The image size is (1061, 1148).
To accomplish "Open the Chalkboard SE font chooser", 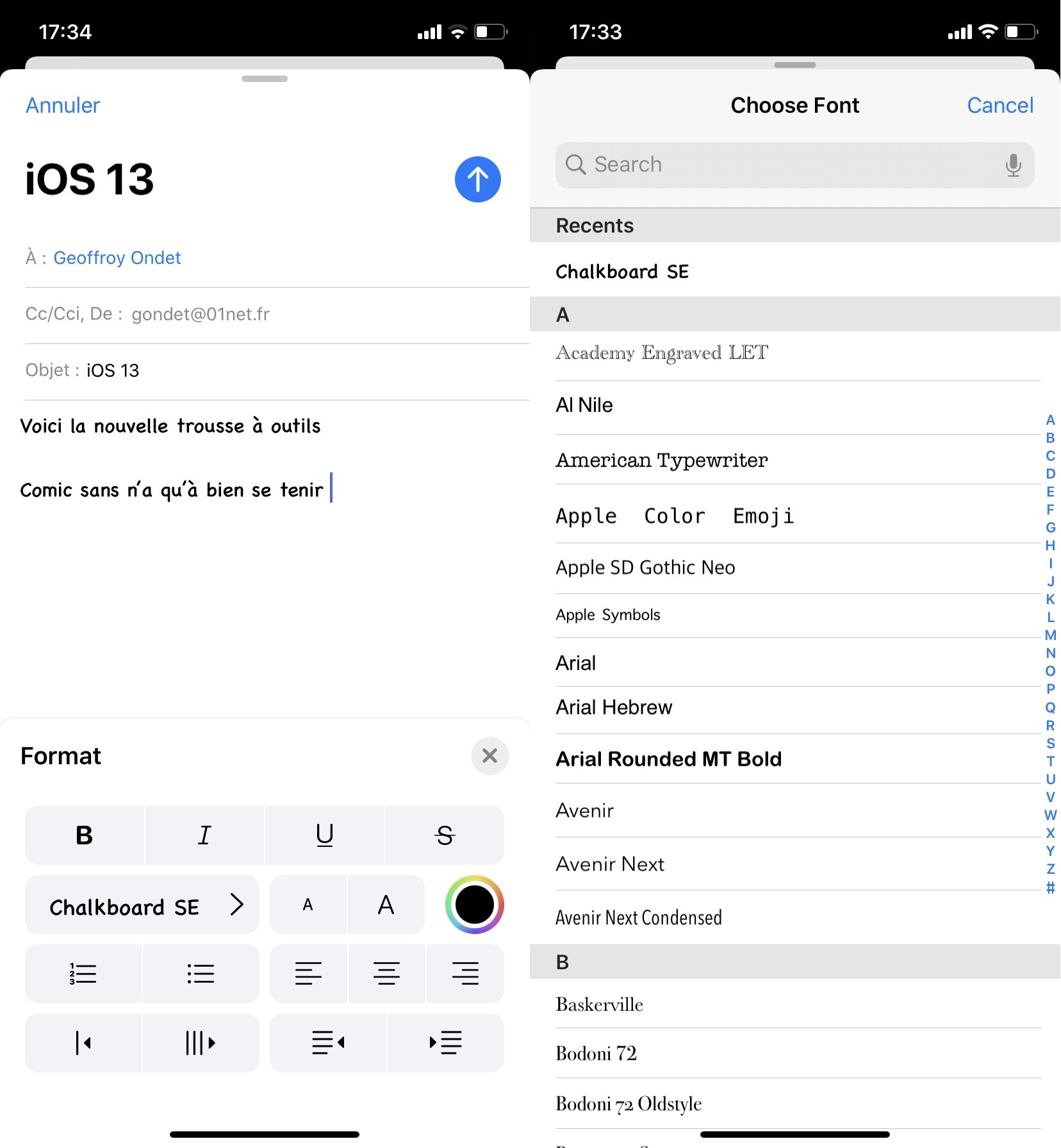I will [142, 905].
